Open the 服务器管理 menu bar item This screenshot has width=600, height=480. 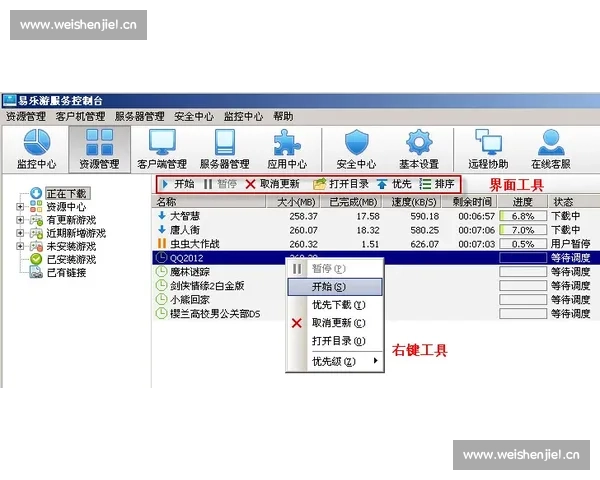click(x=140, y=116)
